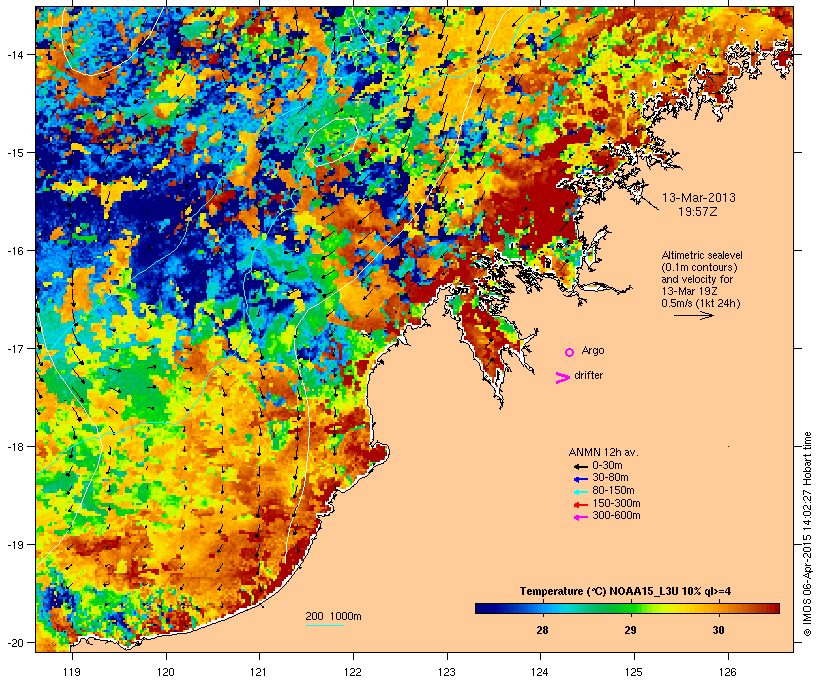
Task: Click the '200 1000m' contour legend text
Action: pos(333,616)
